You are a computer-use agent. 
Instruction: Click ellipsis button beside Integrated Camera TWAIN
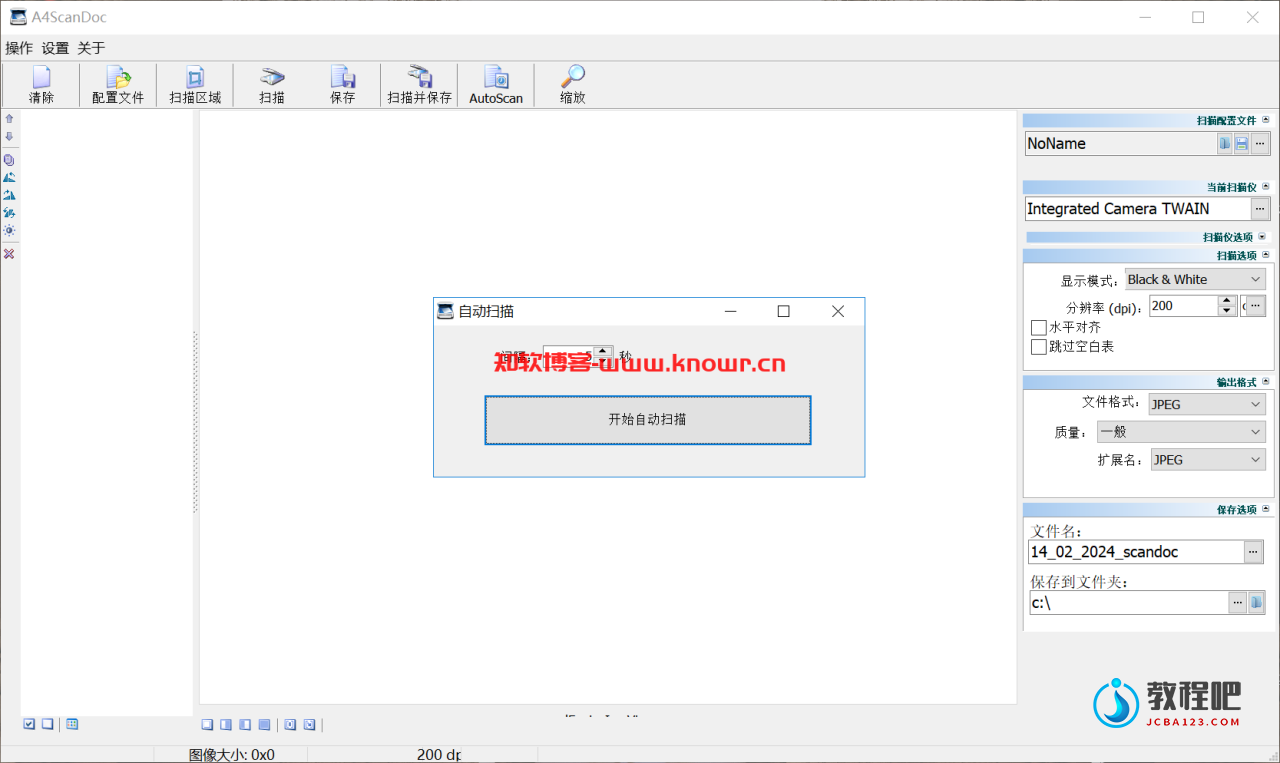(1260, 209)
